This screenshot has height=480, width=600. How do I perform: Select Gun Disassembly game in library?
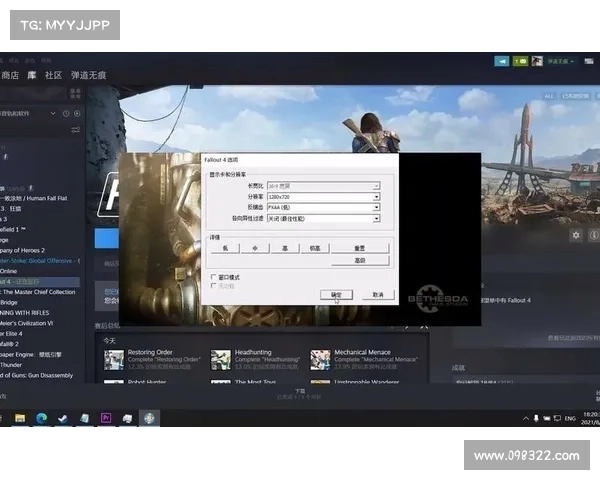(x=38, y=375)
